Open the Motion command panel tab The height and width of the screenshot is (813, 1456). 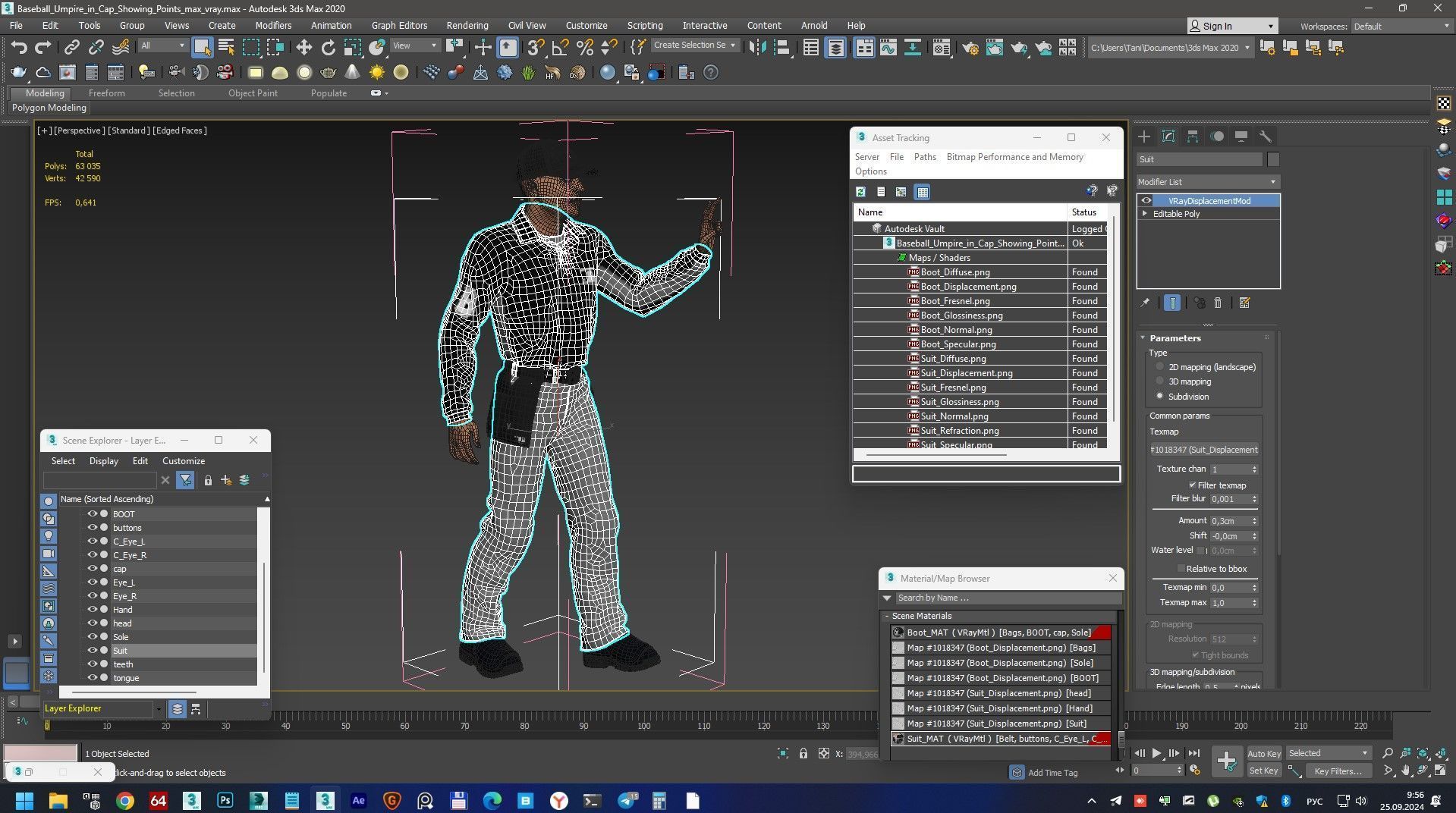tap(1217, 137)
